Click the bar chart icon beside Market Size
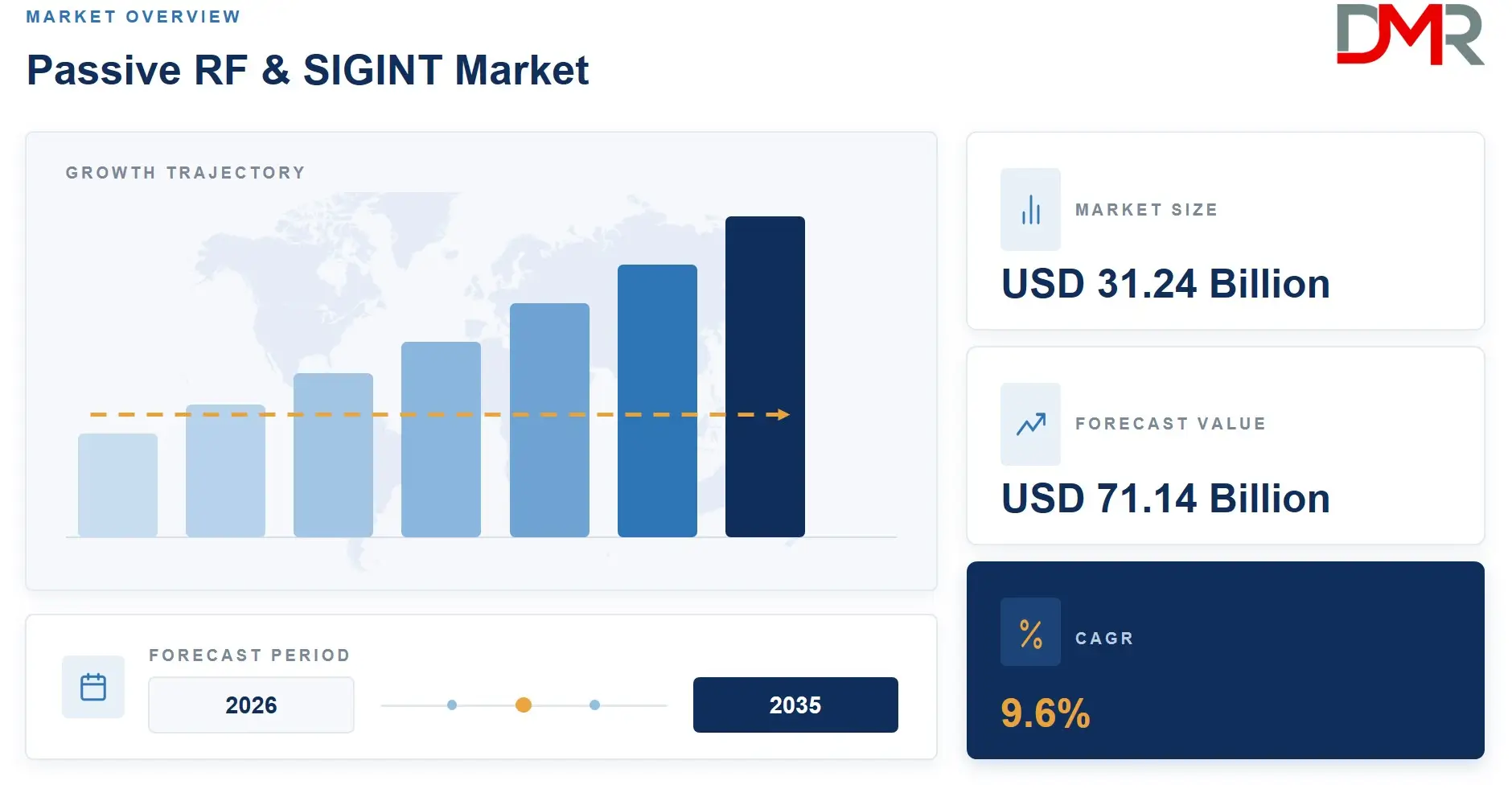This screenshot has width=1512, height=793. coord(1030,210)
